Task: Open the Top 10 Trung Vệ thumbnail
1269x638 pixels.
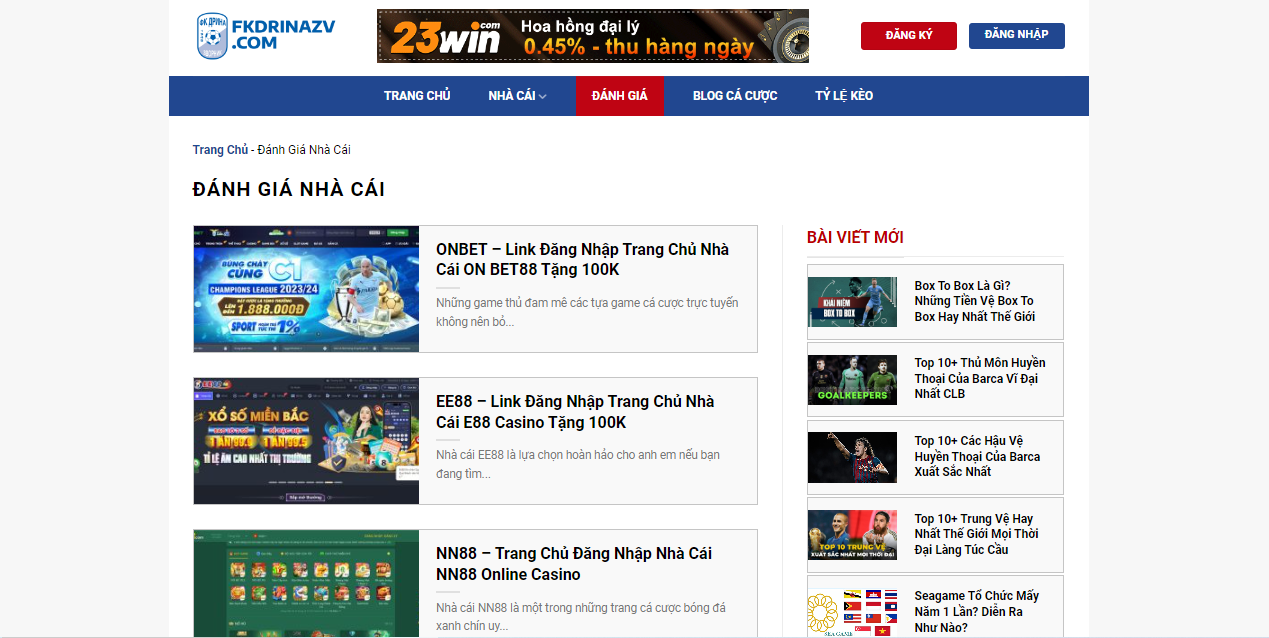Action: [x=853, y=535]
